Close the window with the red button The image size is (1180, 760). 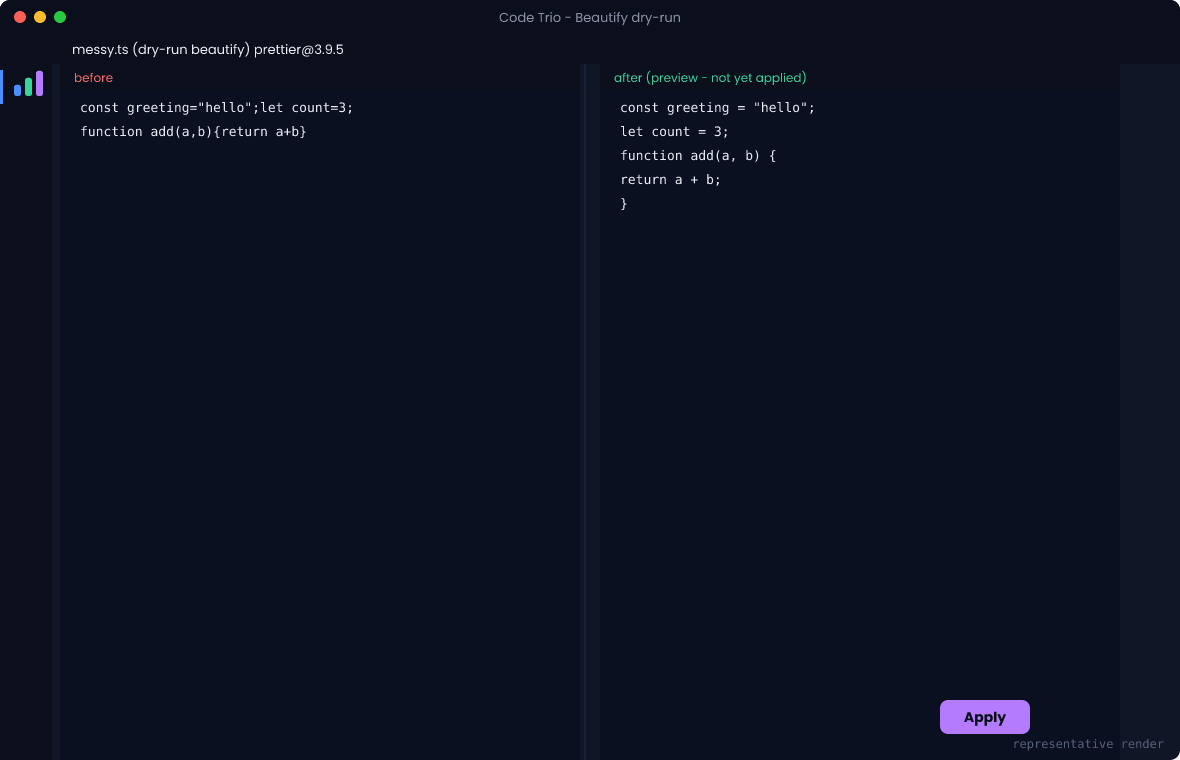20,17
